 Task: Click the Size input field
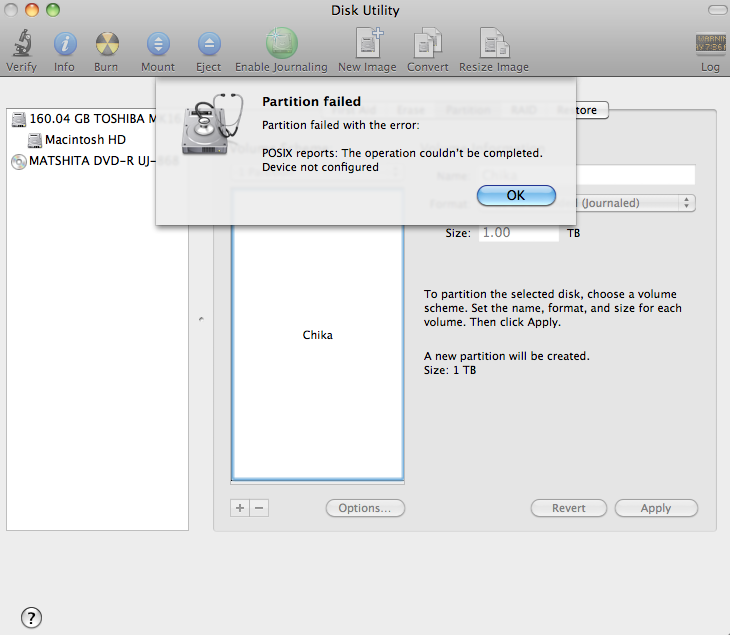[x=519, y=233]
